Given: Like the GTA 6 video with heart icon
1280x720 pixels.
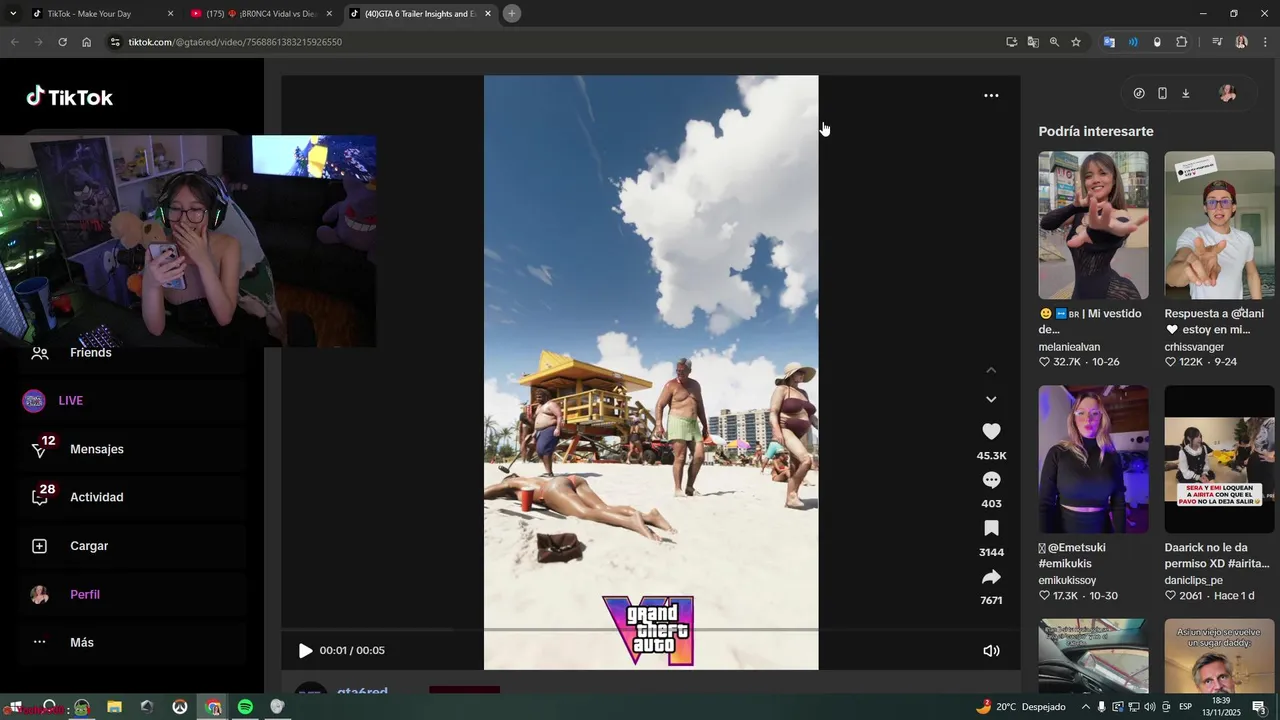Looking at the screenshot, I should click(991, 432).
